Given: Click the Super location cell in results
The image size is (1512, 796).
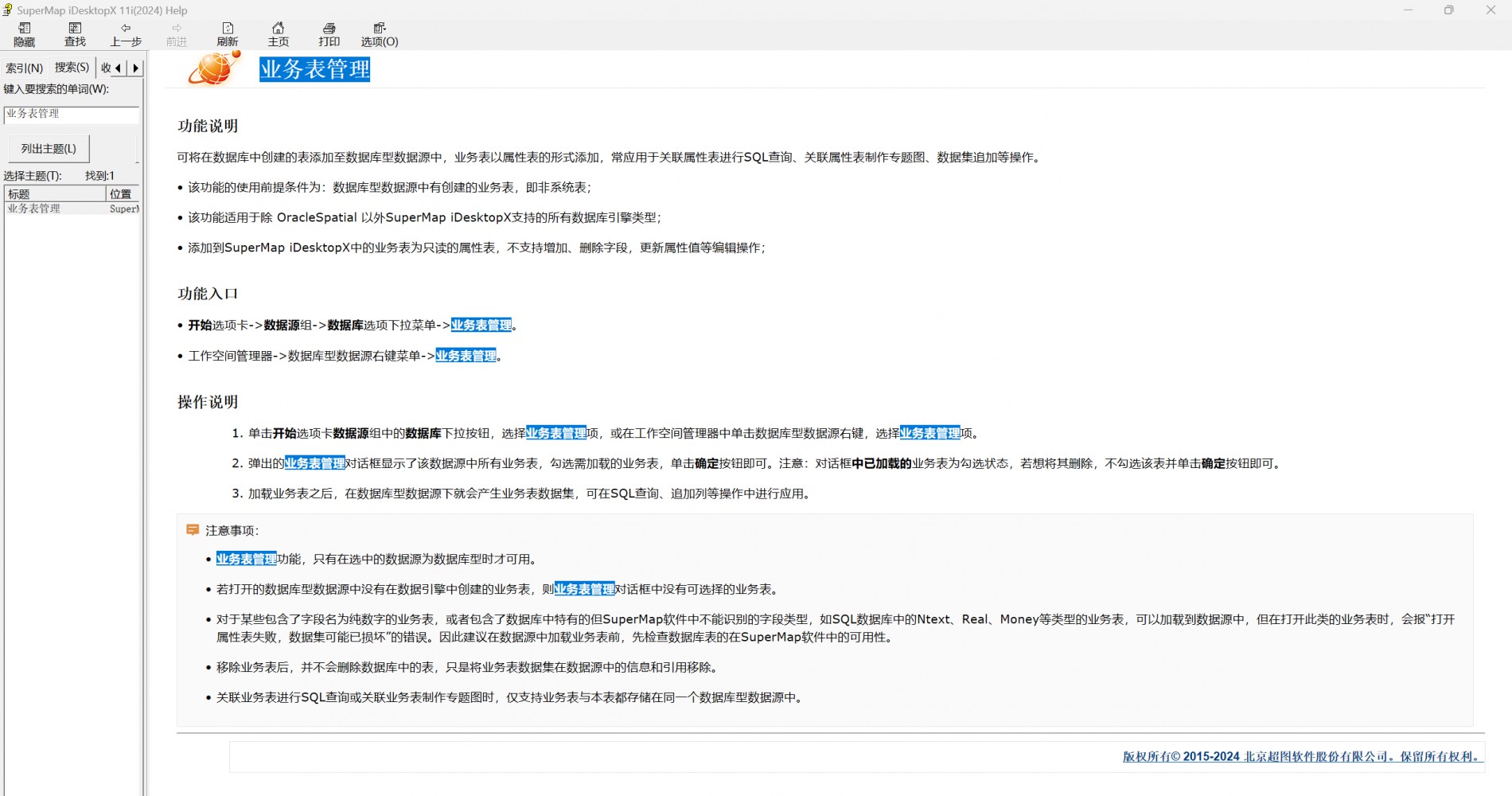Looking at the screenshot, I should click(x=124, y=209).
